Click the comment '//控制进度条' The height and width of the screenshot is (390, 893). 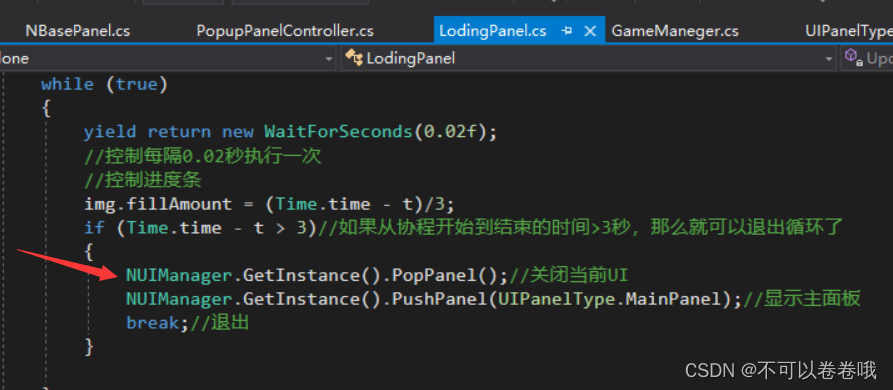click(x=142, y=180)
